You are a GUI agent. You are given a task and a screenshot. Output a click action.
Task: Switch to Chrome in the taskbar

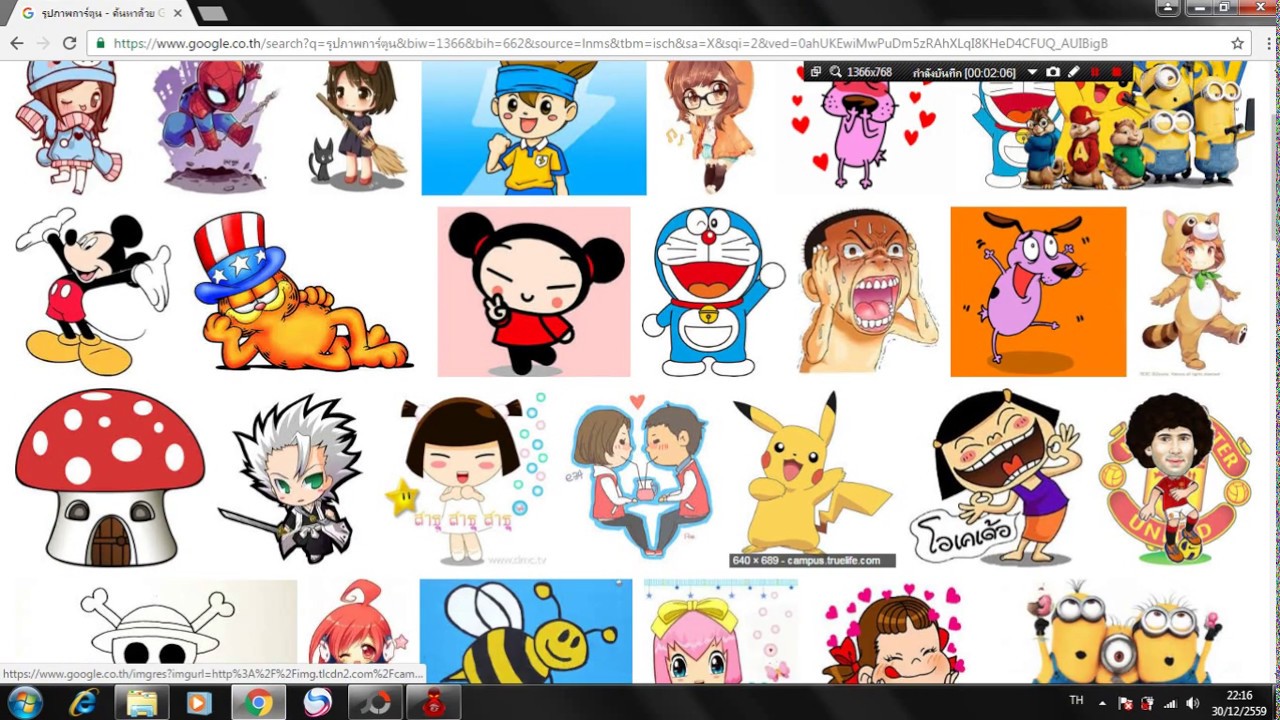(x=258, y=703)
